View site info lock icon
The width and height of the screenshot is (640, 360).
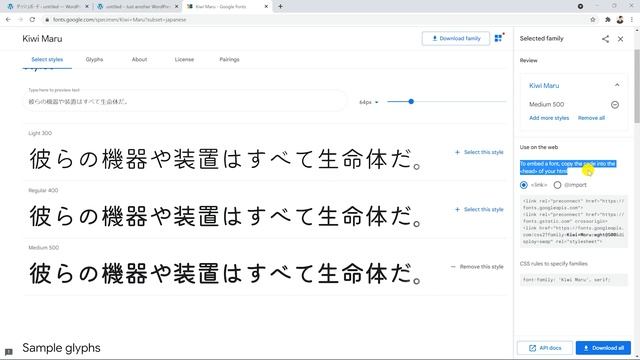47,20
